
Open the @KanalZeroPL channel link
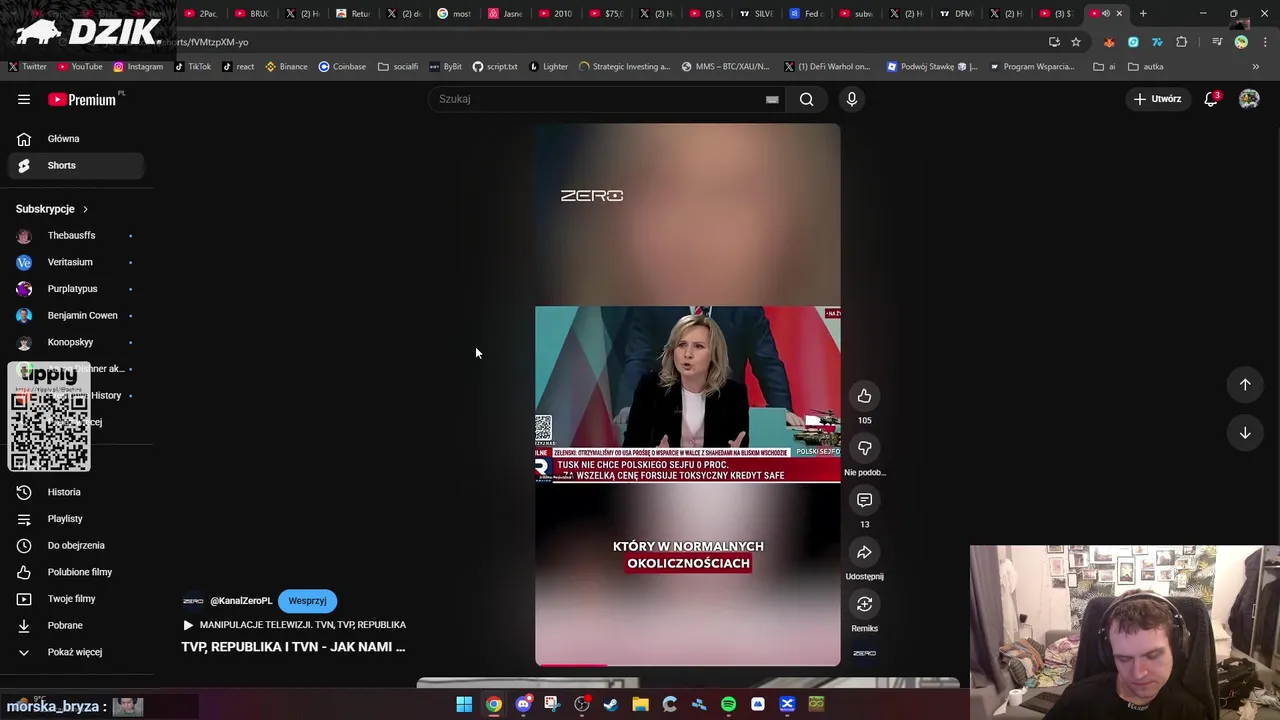click(241, 601)
